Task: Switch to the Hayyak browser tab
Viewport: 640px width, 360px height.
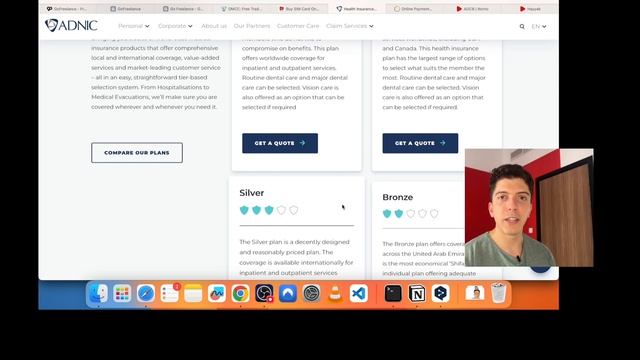Action: coord(531,9)
